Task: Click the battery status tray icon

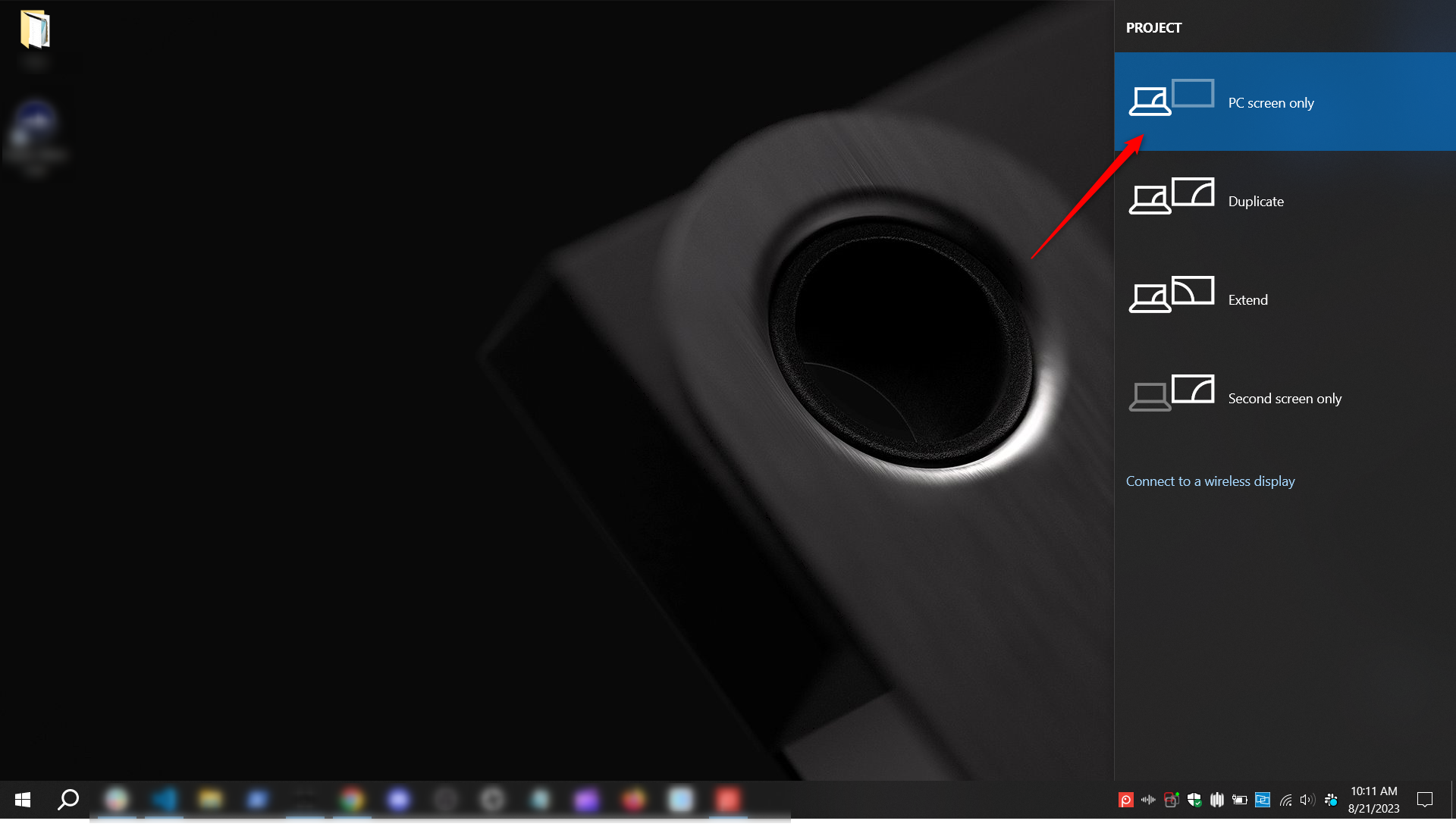Action: click(1240, 800)
